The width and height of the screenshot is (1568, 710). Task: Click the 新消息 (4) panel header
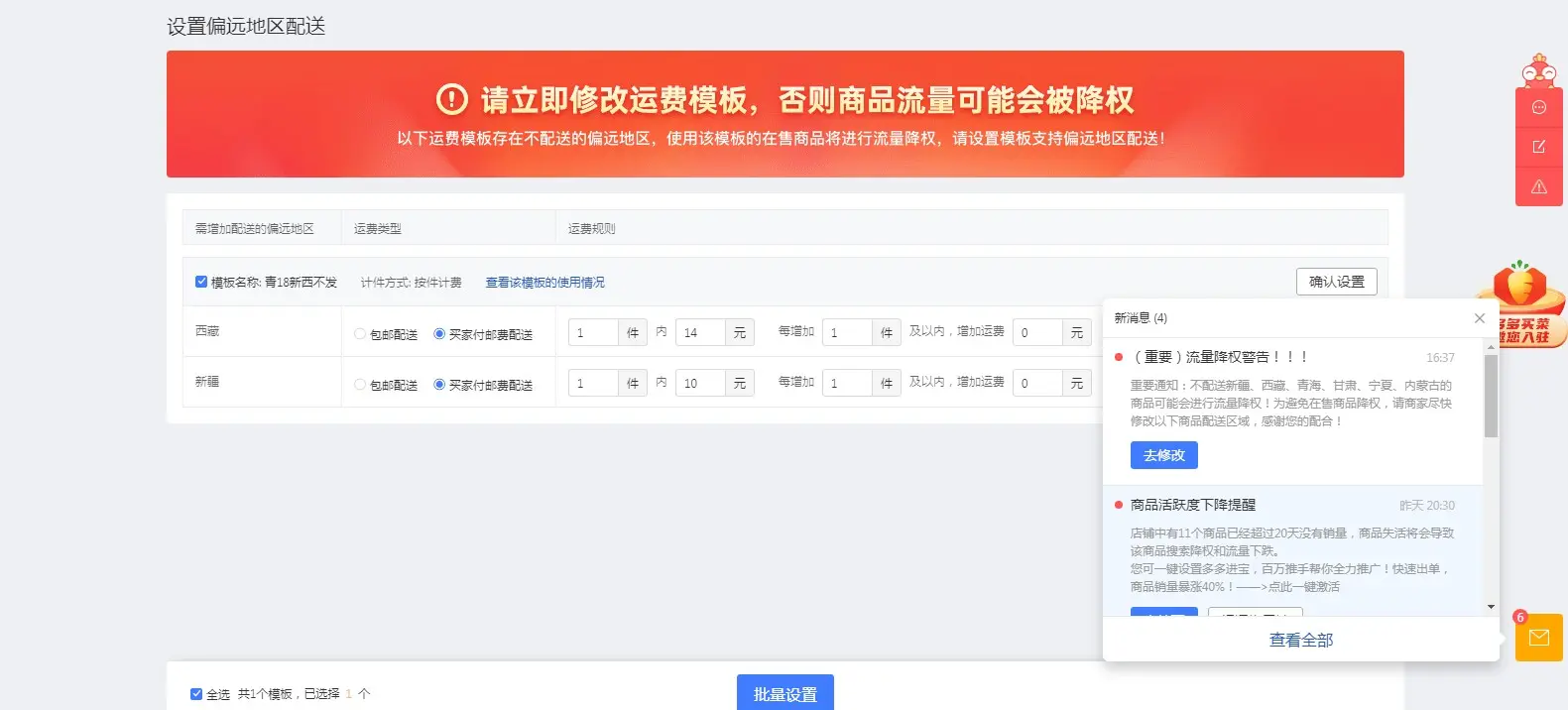pyautogui.click(x=1141, y=318)
